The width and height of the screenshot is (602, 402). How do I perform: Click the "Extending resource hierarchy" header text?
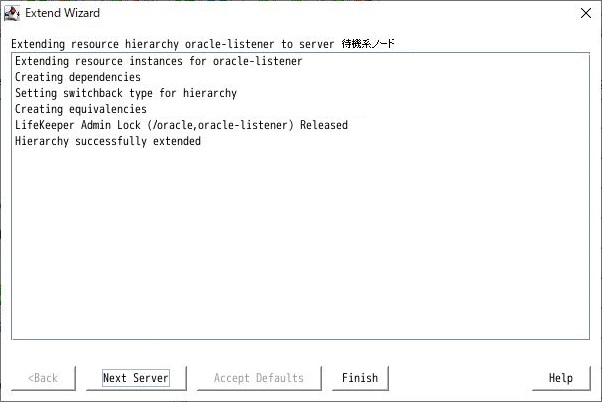click(x=95, y=44)
